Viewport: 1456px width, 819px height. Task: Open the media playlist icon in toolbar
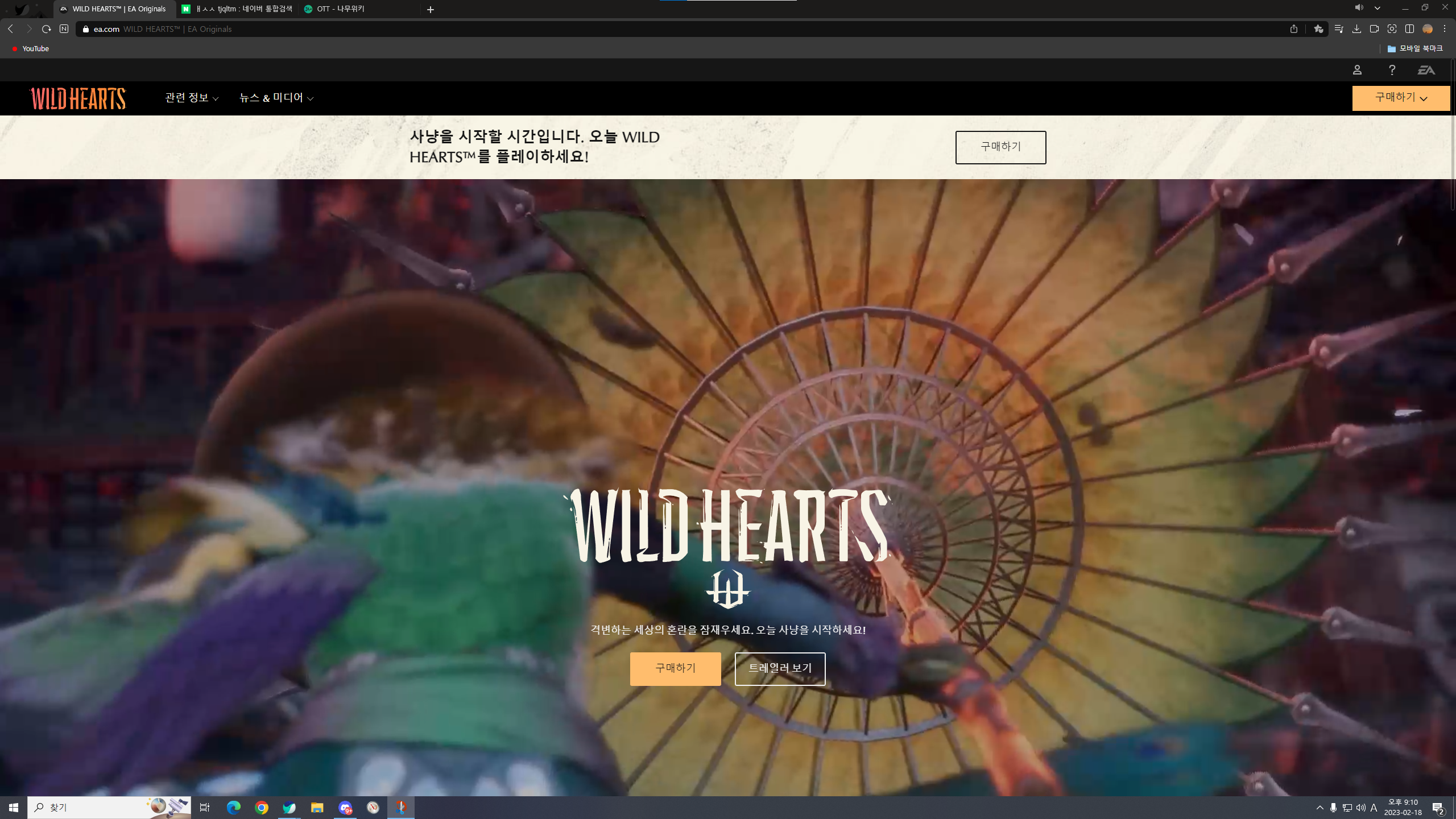click(x=1339, y=29)
